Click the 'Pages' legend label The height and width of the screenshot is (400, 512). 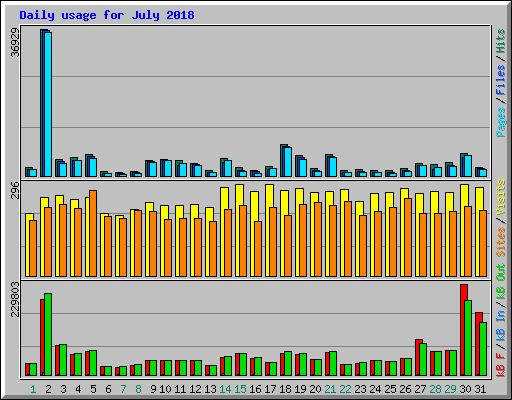501,122
